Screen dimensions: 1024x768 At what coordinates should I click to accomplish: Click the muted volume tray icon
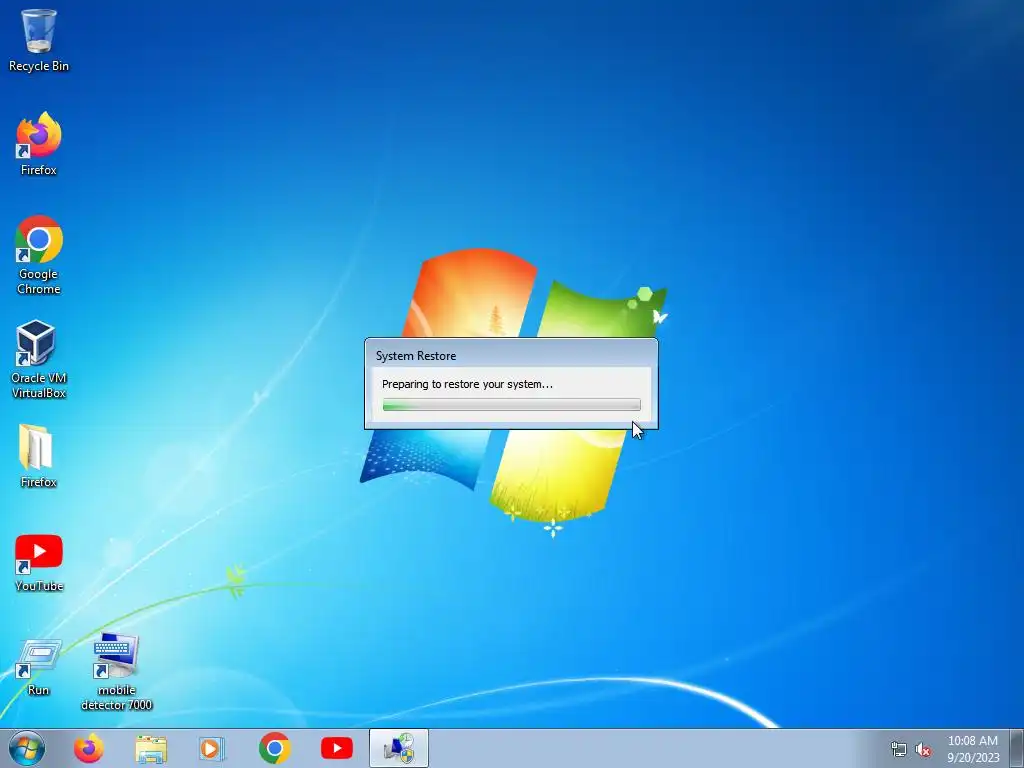tap(923, 750)
